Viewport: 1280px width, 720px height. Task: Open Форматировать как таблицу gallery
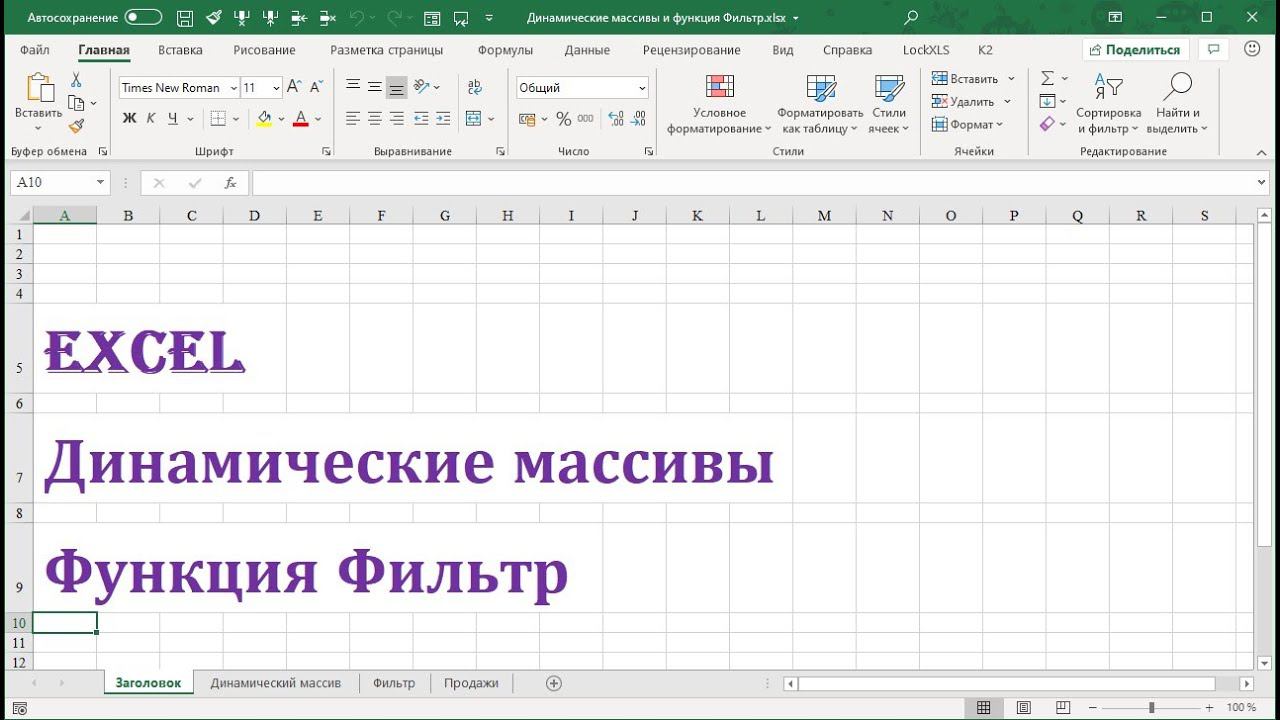821,104
